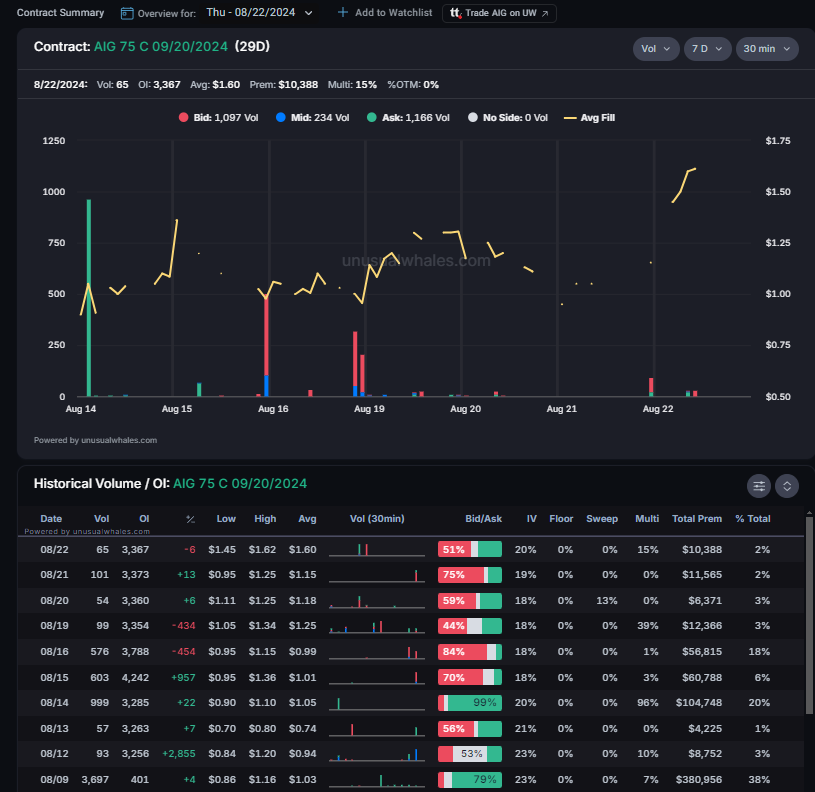Sort table by Floor column header
Viewport: 815px width, 792px height.
[x=561, y=519]
